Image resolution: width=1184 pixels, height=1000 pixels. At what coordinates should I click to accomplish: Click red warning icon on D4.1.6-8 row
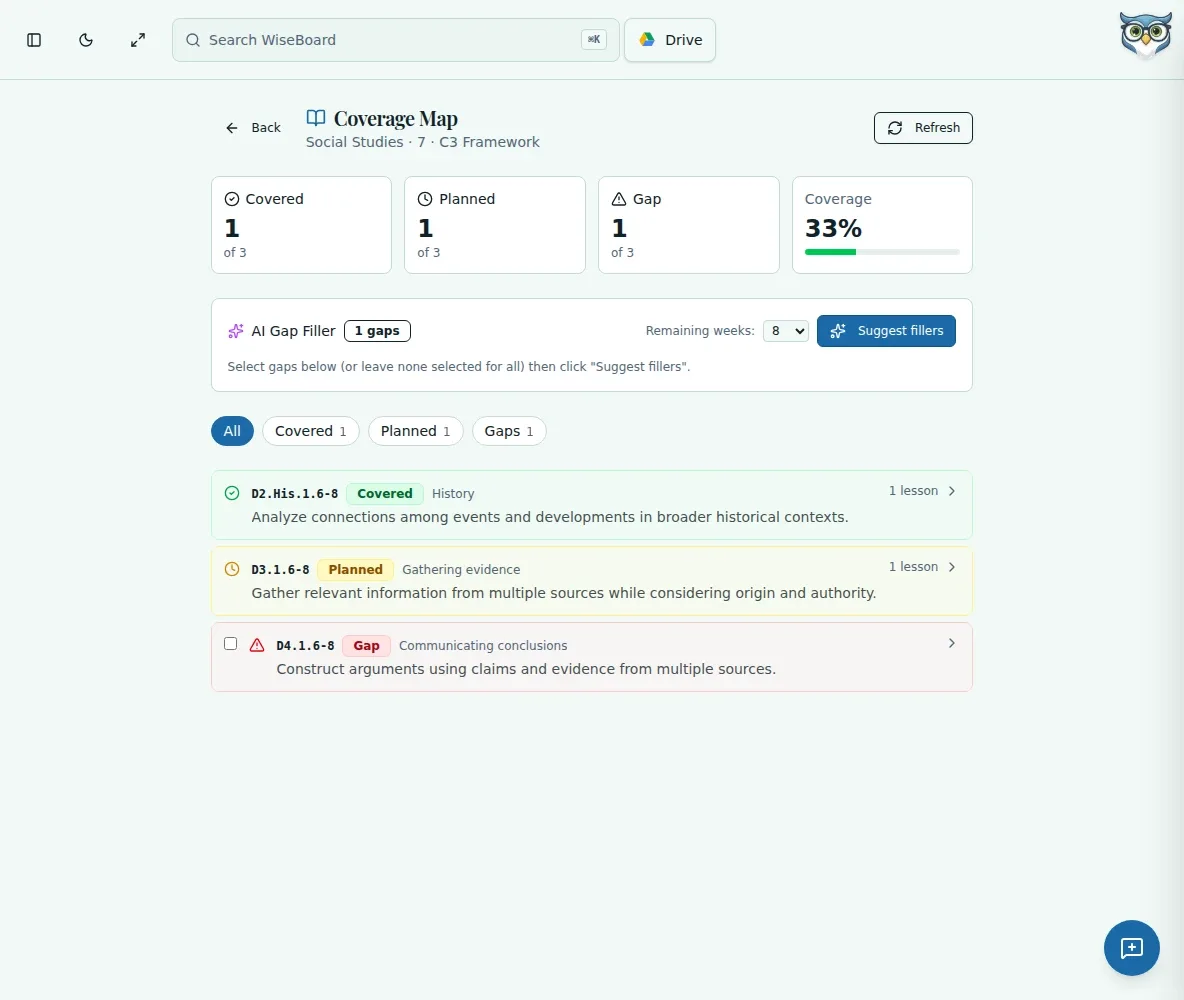click(257, 645)
